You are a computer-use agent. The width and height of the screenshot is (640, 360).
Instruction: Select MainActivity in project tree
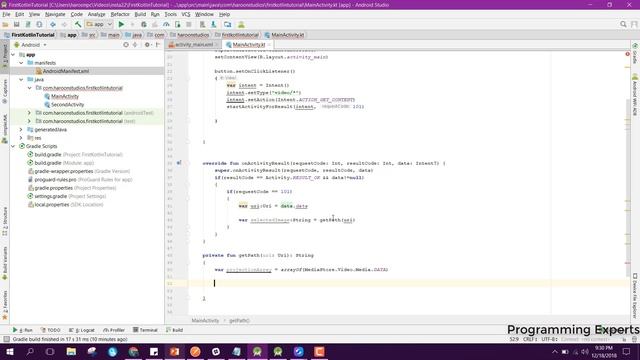pyautogui.click(x=65, y=96)
